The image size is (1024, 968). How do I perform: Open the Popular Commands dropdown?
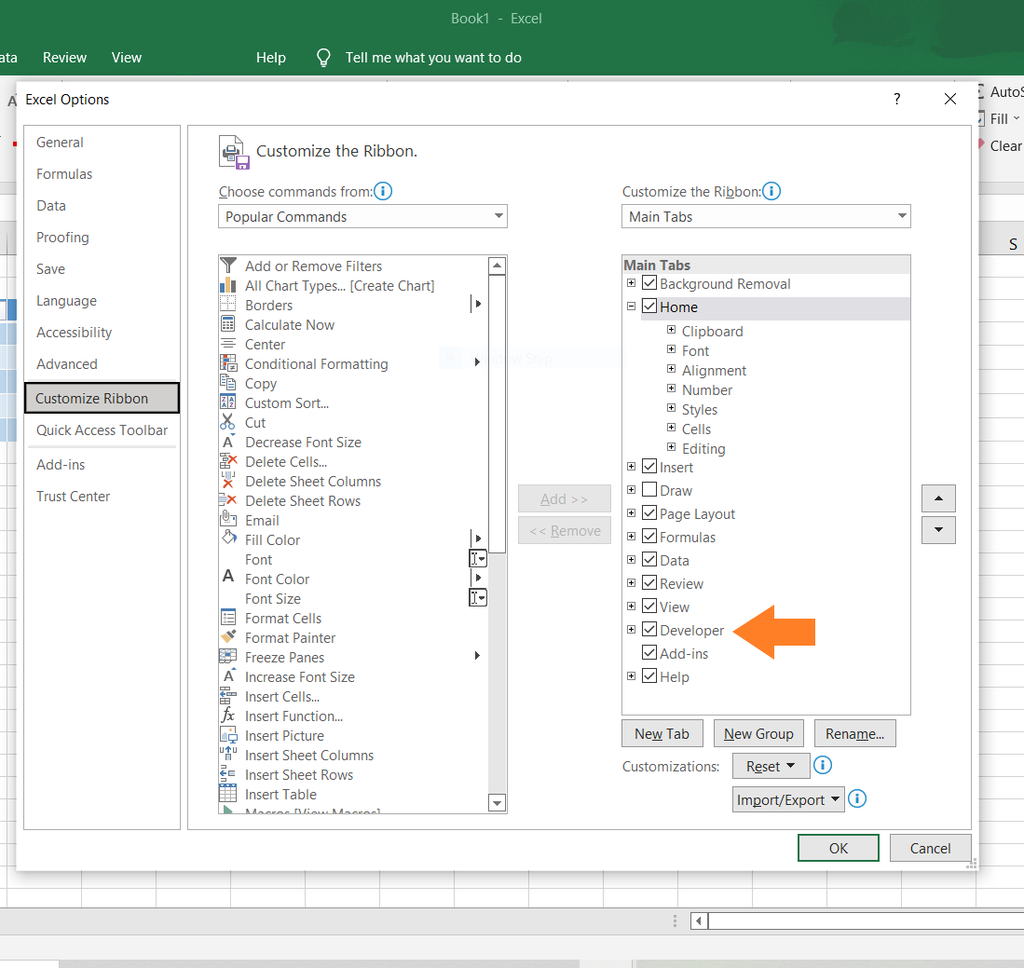click(x=362, y=217)
